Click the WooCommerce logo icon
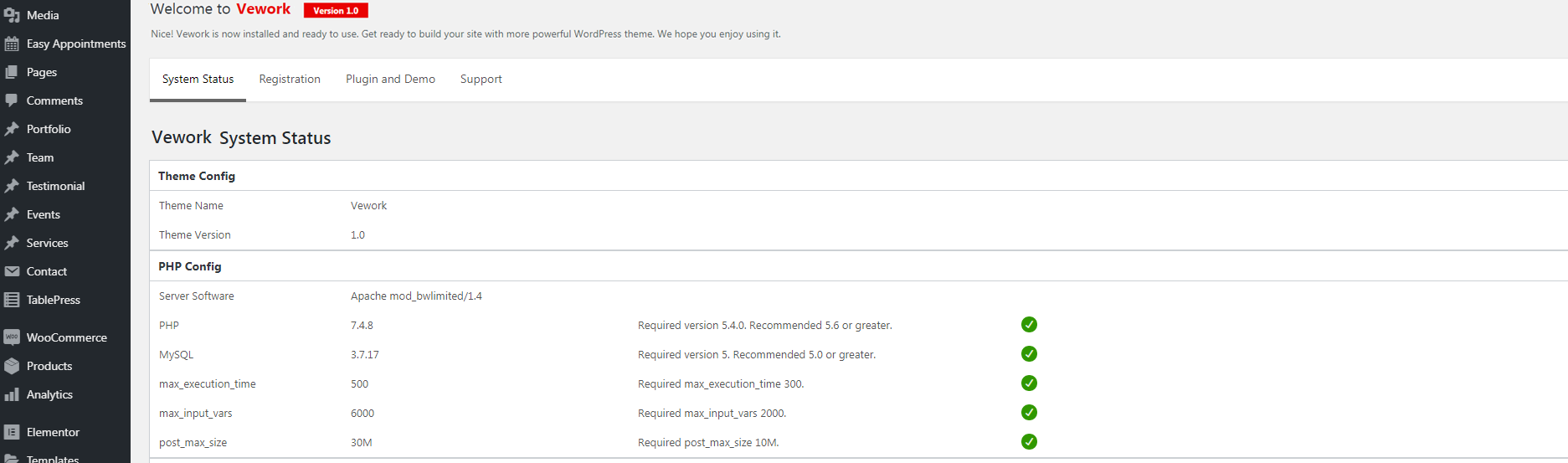This screenshot has width=1568, height=463. (12, 337)
